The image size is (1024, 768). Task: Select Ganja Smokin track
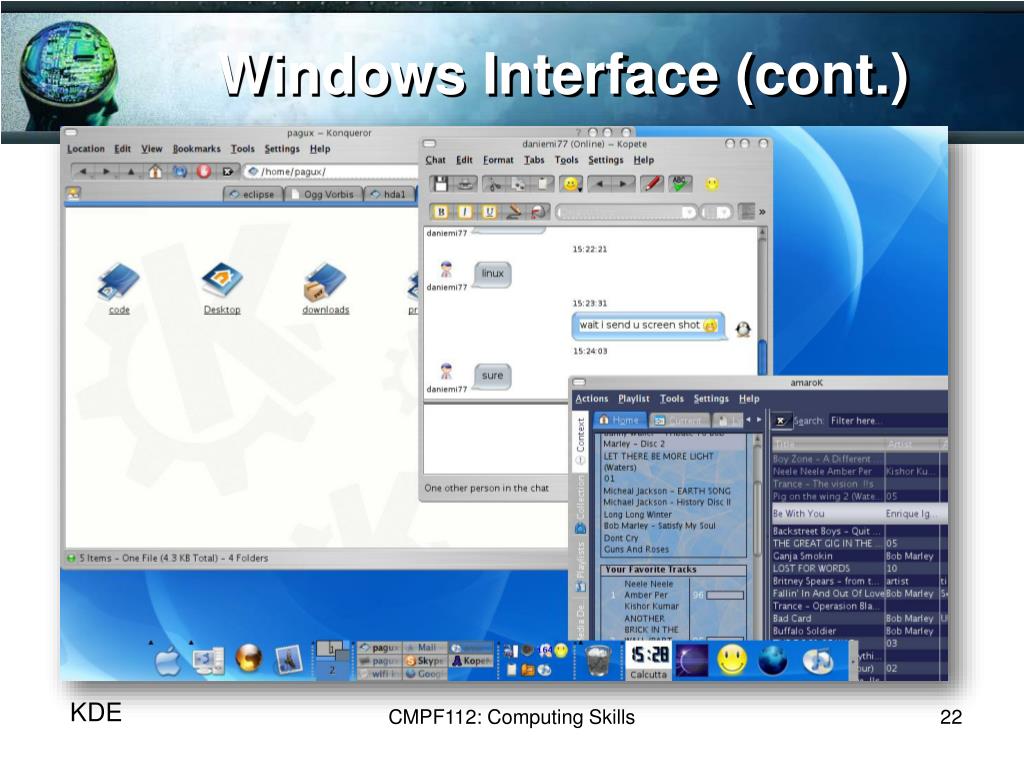pyautogui.click(x=859, y=556)
